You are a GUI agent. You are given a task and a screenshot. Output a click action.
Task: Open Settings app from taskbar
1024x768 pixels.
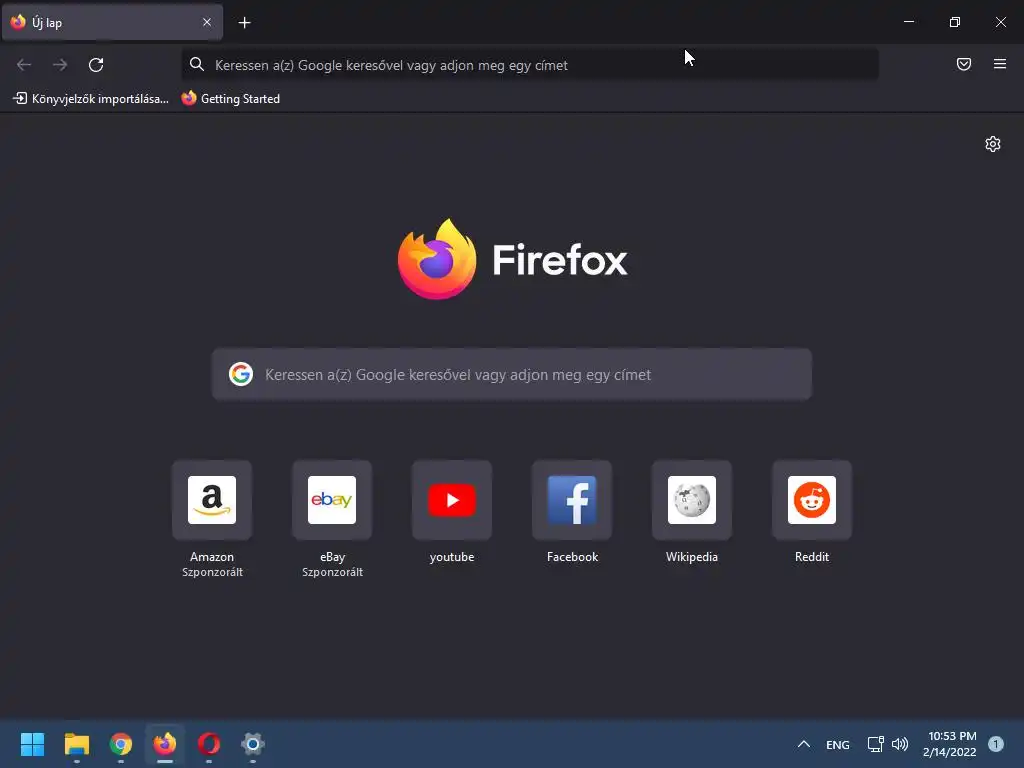pos(253,744)
